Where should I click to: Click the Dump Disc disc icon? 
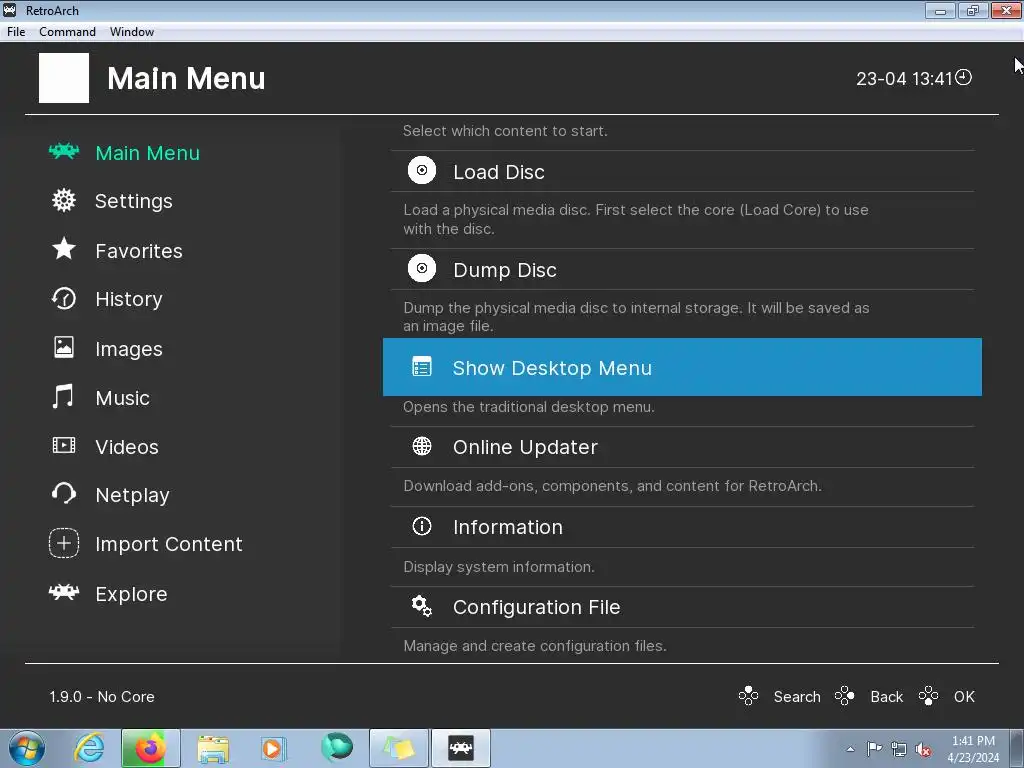(422, 268)
